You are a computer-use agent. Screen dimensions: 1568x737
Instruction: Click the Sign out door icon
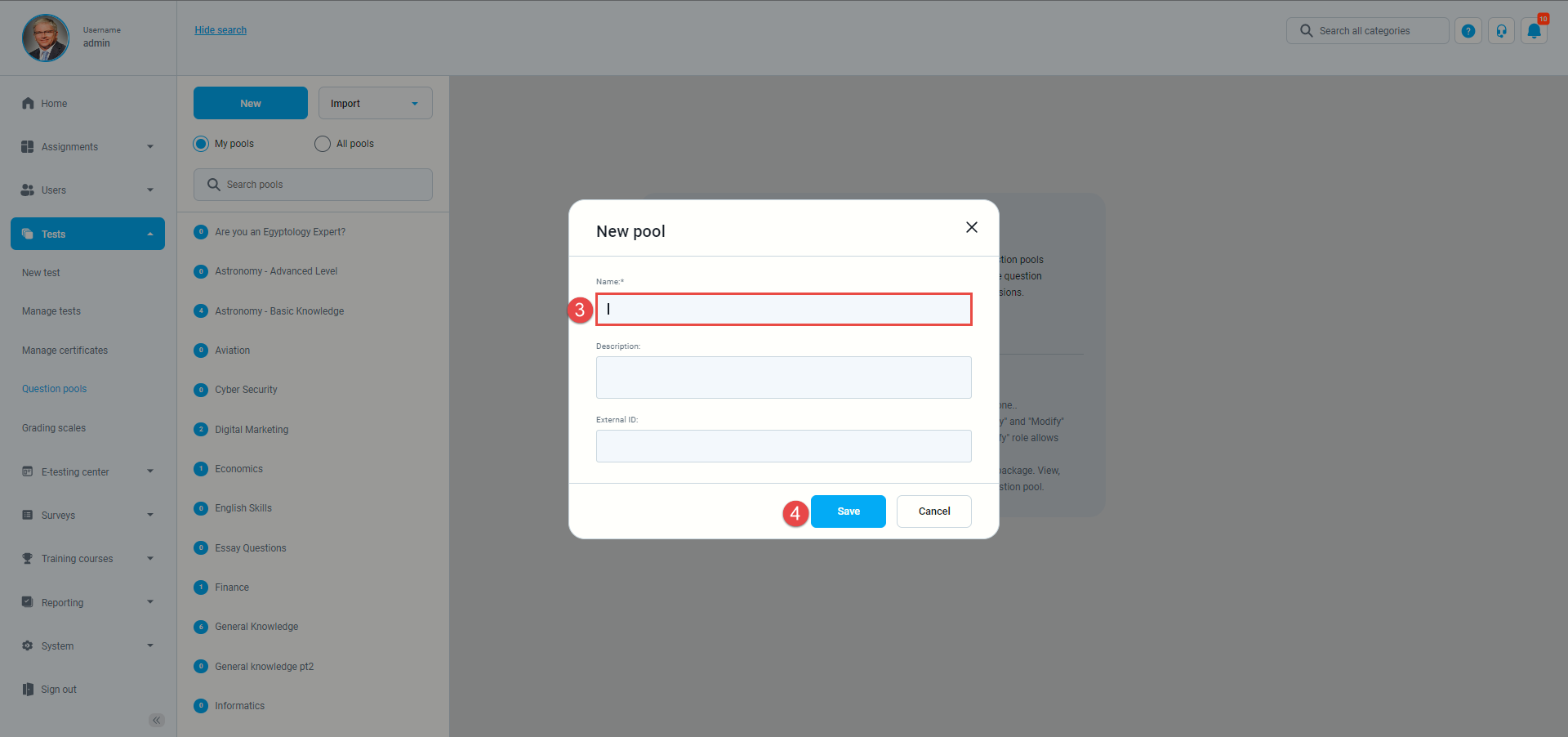[x=28, y=689]
